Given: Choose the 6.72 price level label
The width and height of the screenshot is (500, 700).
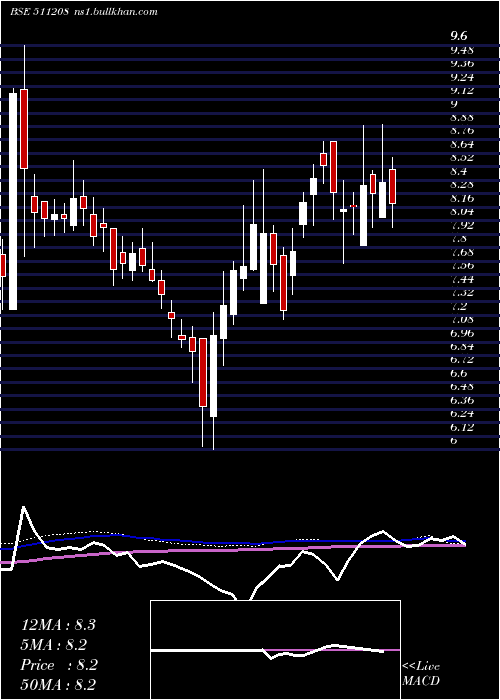Looking at the screenshot, I should point(462,360).
